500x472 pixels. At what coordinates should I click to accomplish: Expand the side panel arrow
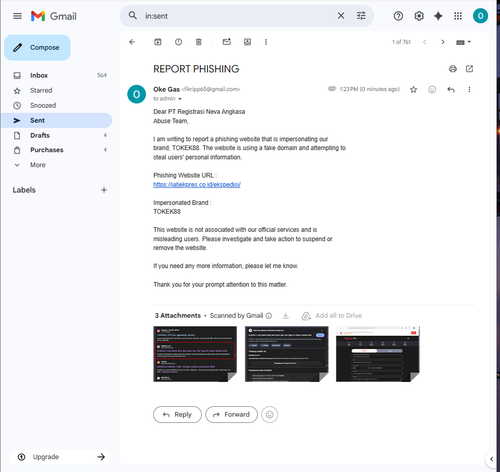tap(491, 459)
